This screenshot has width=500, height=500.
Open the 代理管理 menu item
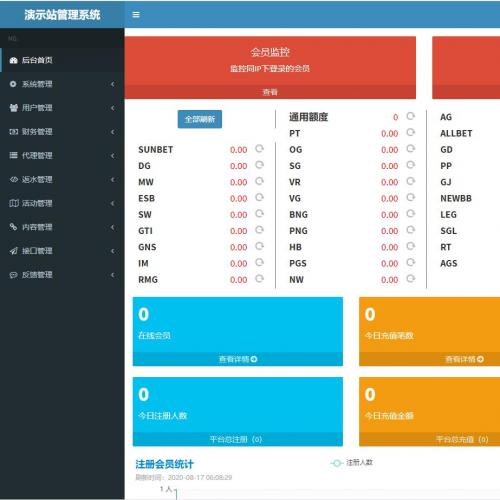(x=62, y=156)
